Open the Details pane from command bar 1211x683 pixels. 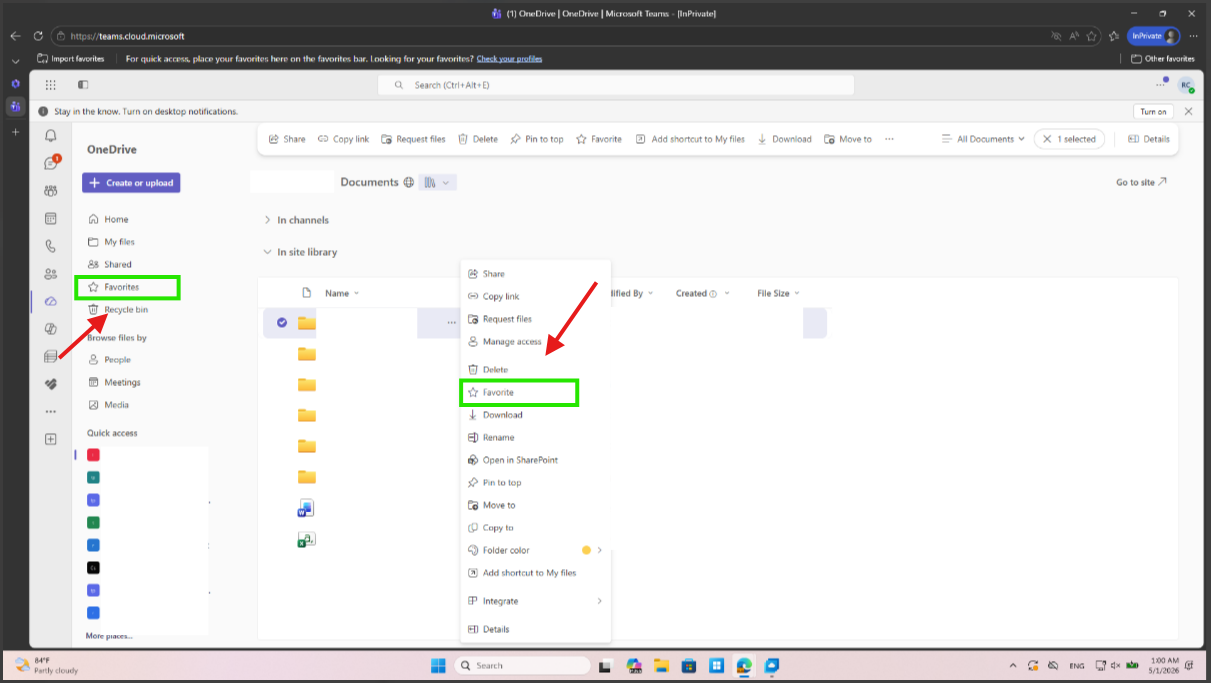1149,139
